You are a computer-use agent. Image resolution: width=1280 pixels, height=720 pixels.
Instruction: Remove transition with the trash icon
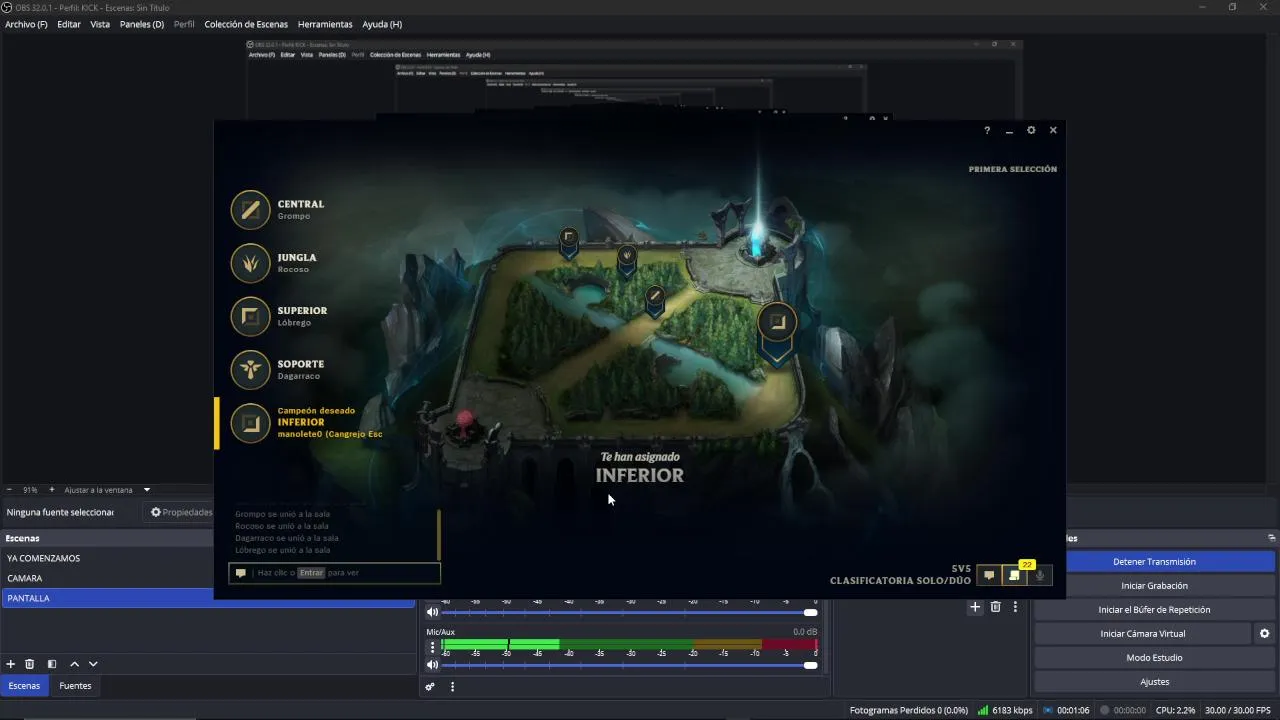(x=995, y=607)
